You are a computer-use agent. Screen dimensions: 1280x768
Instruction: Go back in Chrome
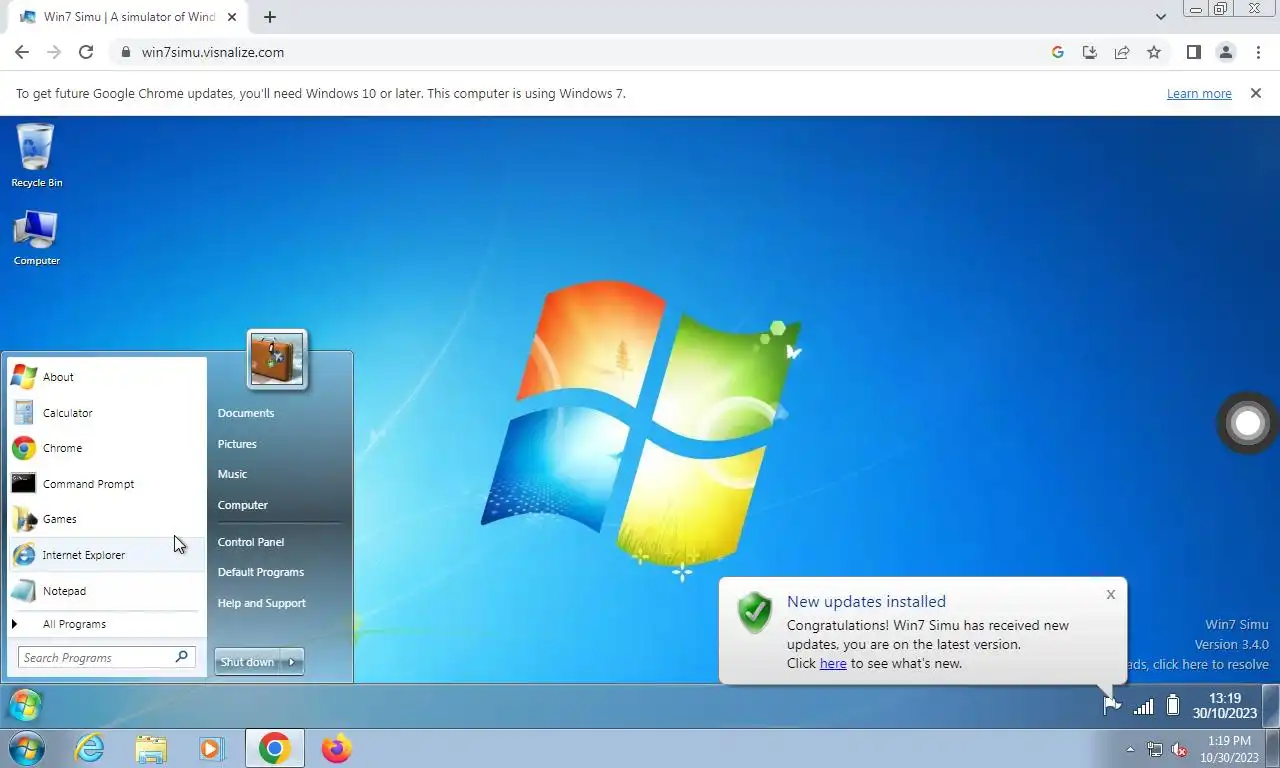click(22, 52)
